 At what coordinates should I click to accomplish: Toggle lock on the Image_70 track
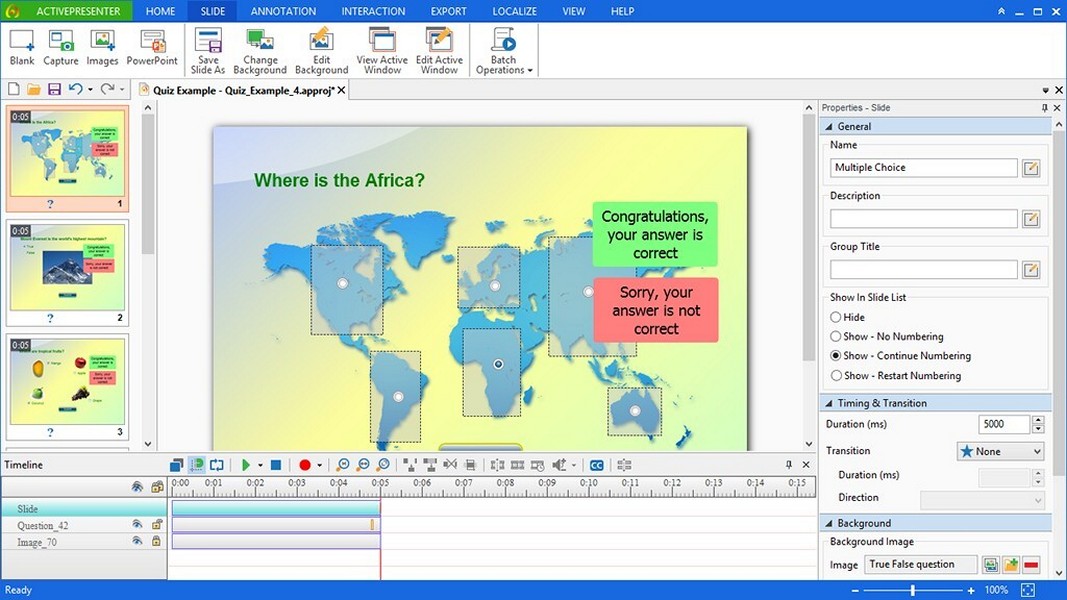click(157, 541)
